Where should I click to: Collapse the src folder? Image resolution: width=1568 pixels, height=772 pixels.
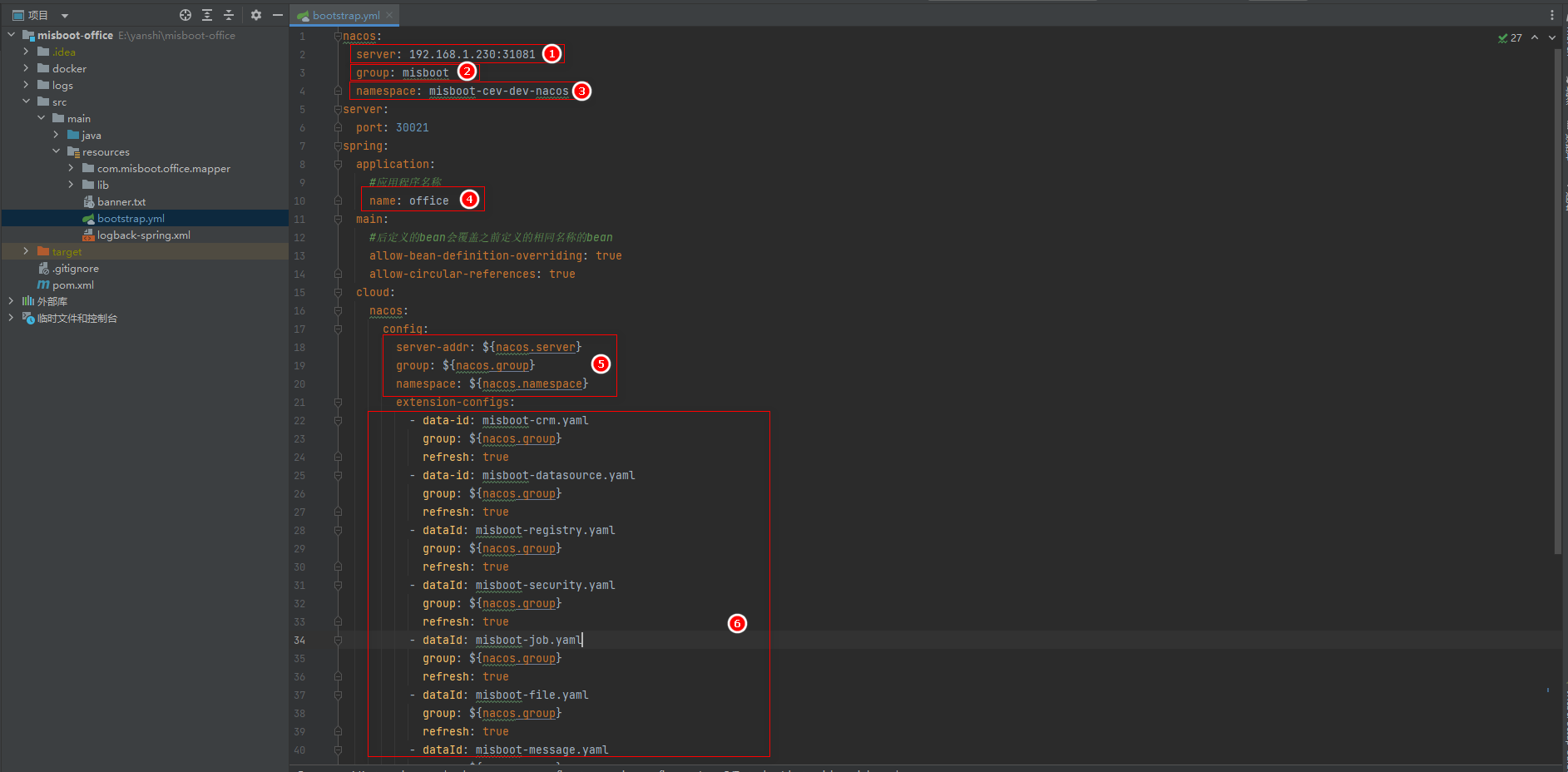click(26, 101)
